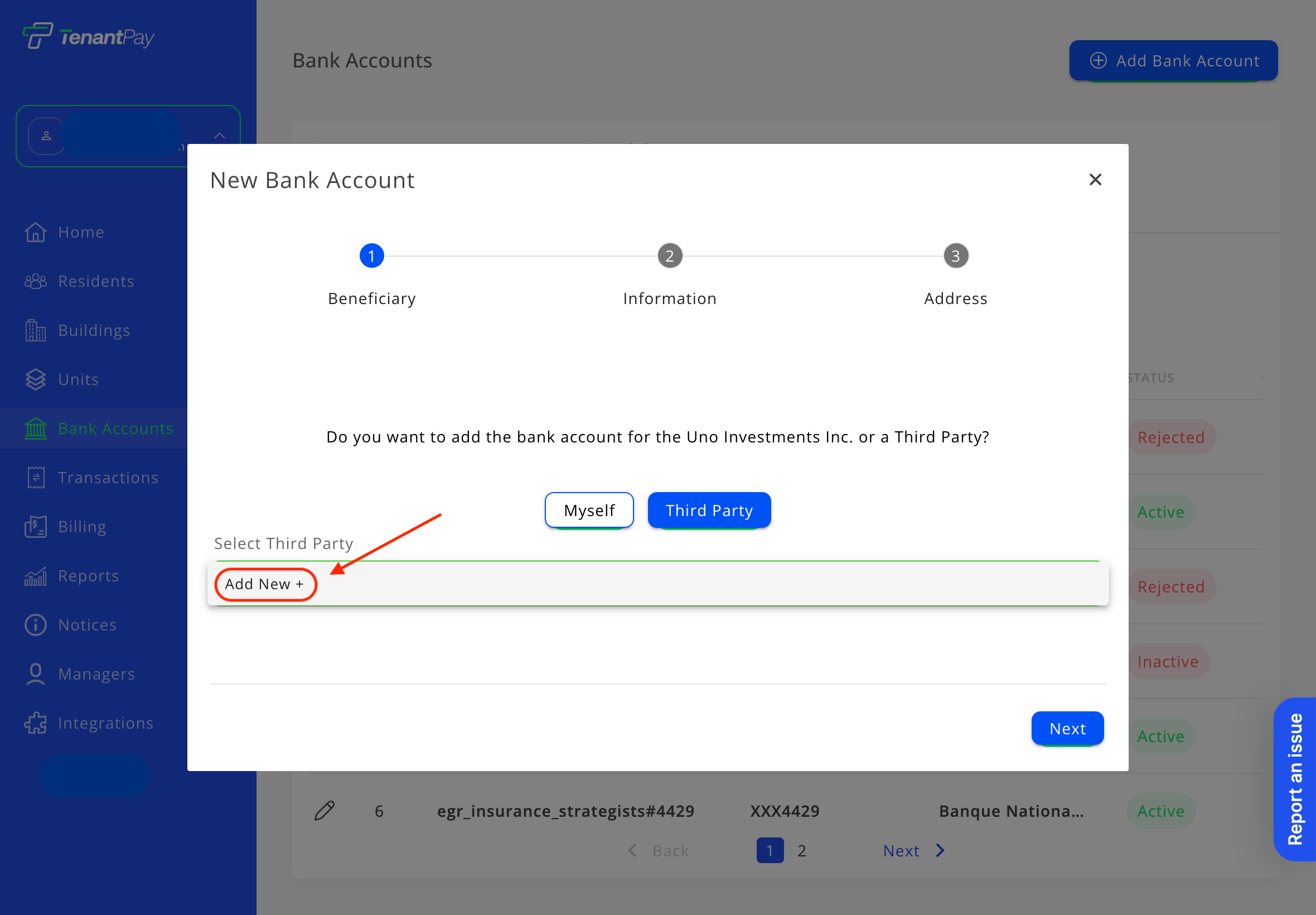Click the Billing invoice icon
The width and height of the screenshot is (1316, 915).
(36, 527)
